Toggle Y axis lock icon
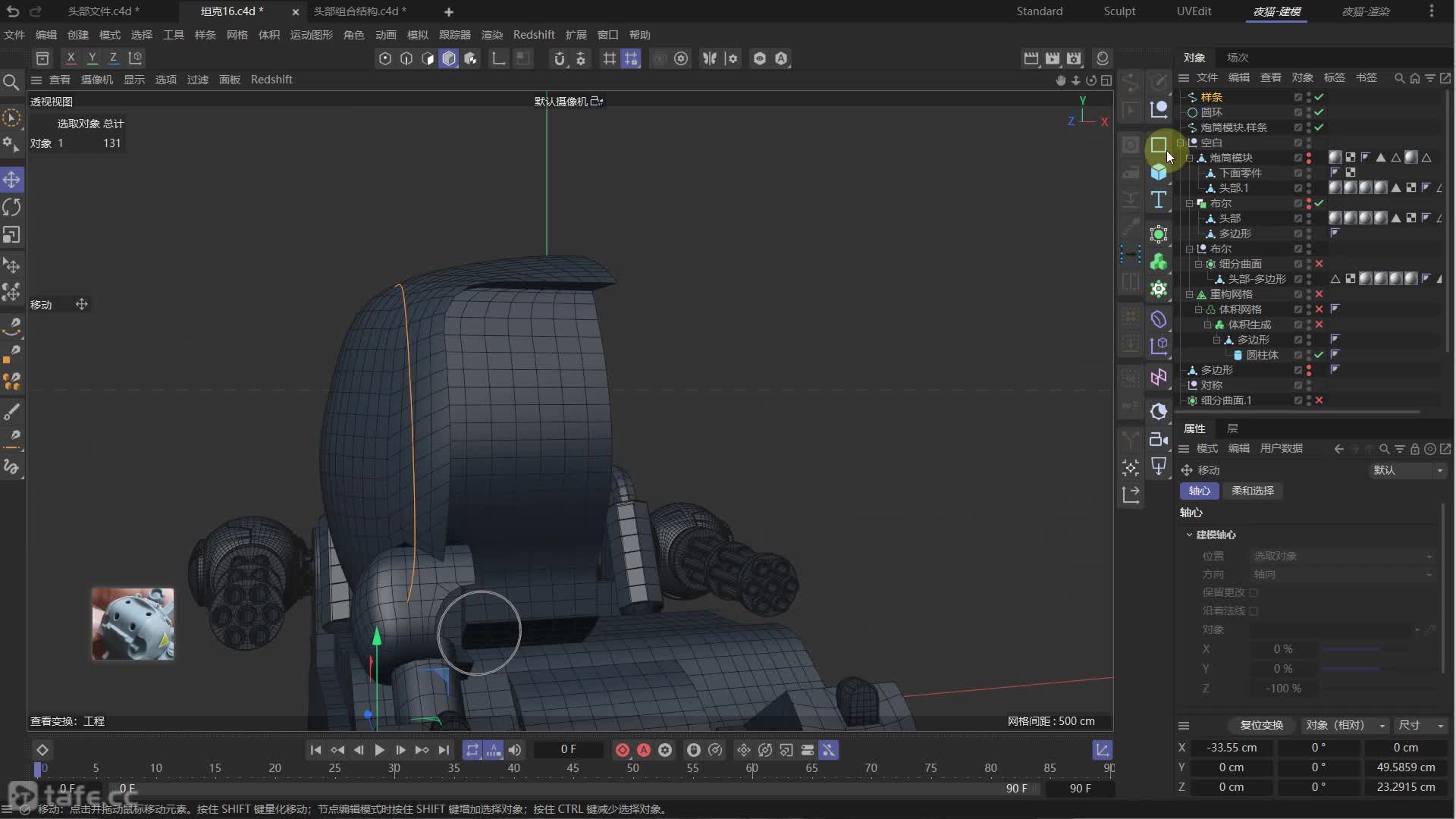The width and height of the screenshot is (1456, 819). coord(92,58)
